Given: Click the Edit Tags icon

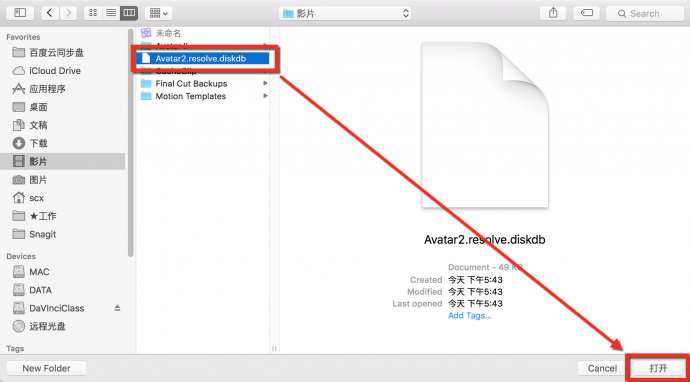Looking at the screenshot, I should point(587,13).
